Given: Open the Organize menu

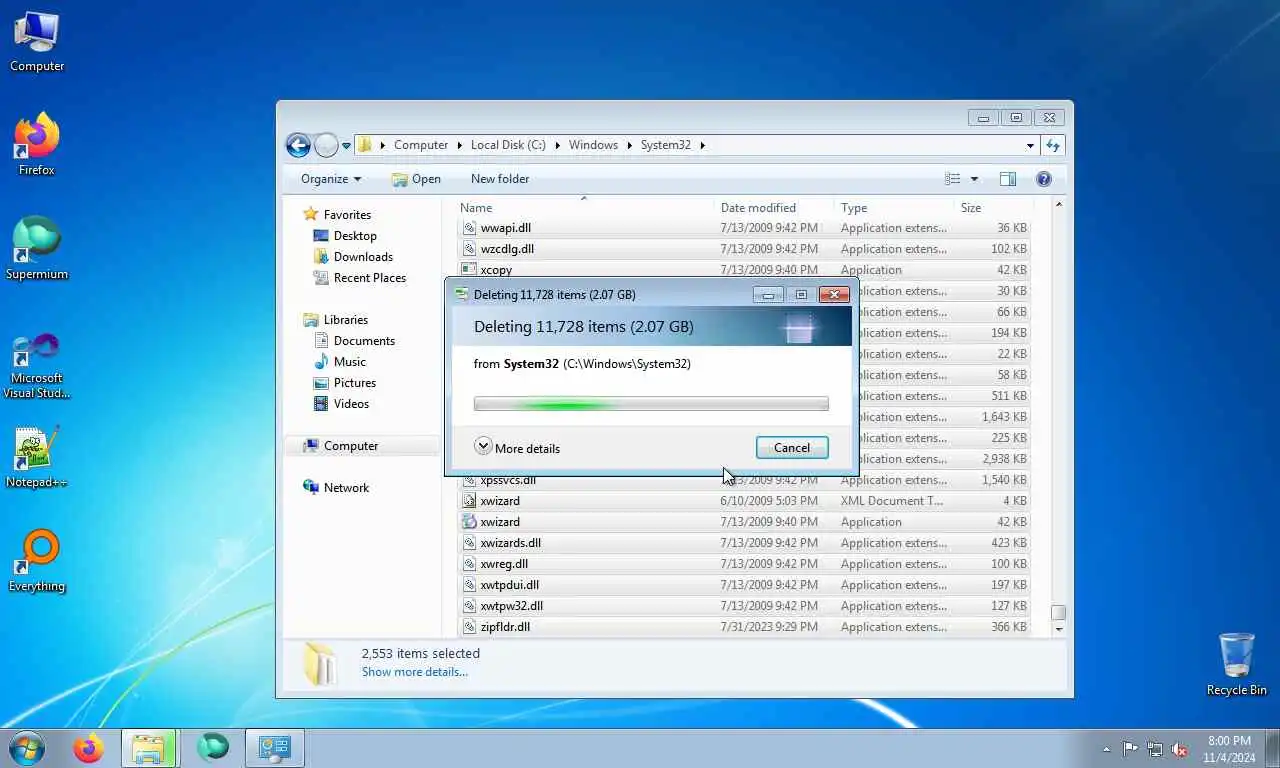Looking at the screenshot, I should coord(331,179).
